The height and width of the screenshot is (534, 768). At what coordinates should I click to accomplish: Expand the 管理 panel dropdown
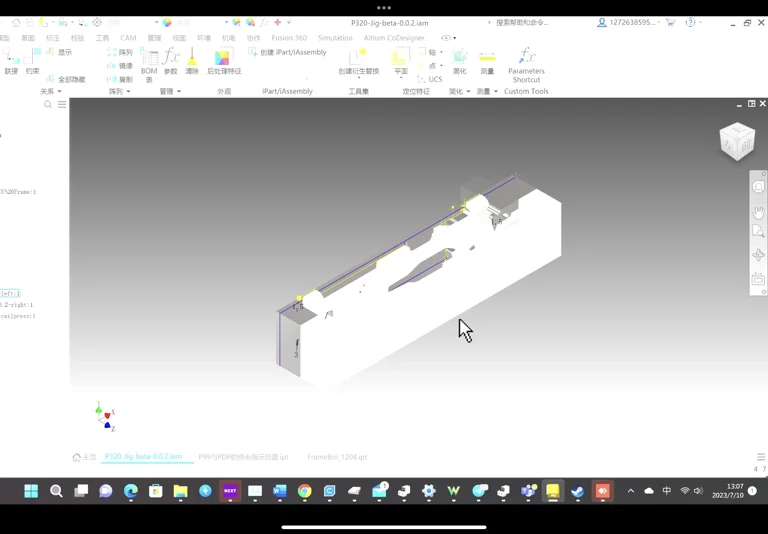tap(170, 91)
